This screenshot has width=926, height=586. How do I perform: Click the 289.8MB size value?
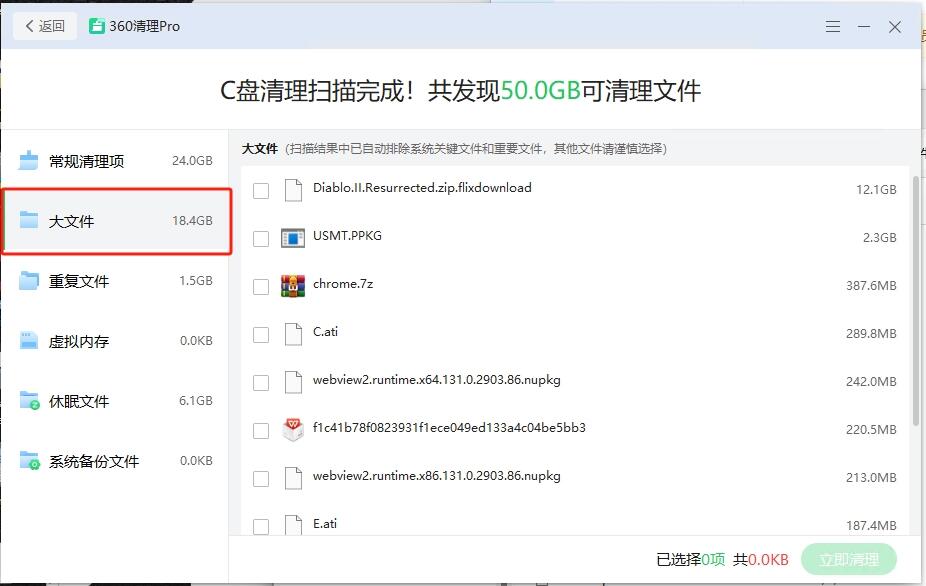coord(871,334)
